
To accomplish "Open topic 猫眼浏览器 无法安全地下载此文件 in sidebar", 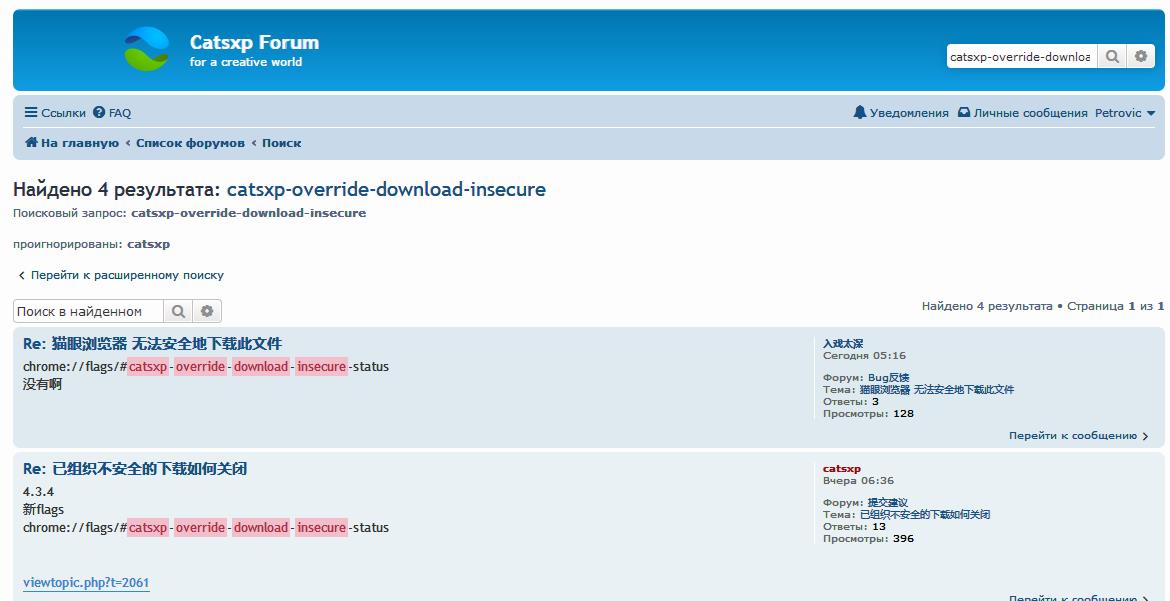I will pos(936,390).
